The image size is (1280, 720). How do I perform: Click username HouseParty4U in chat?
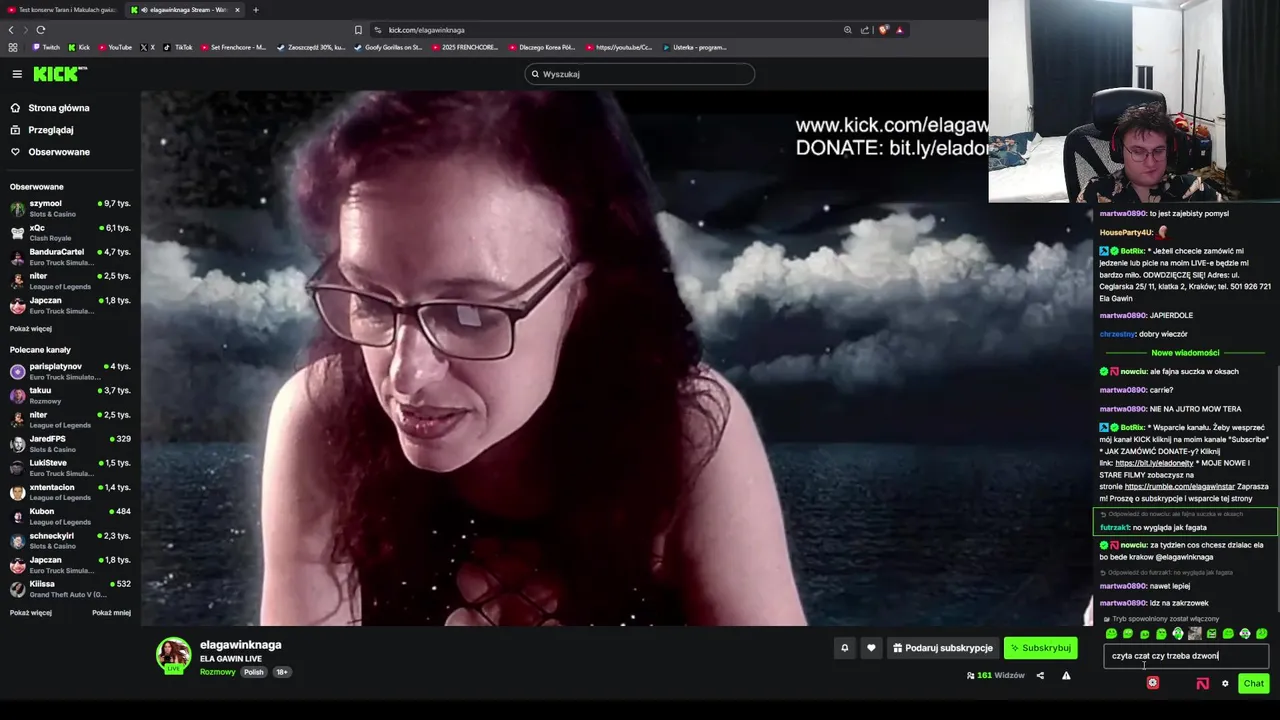pyautogui.click(x=1126, y=232)
